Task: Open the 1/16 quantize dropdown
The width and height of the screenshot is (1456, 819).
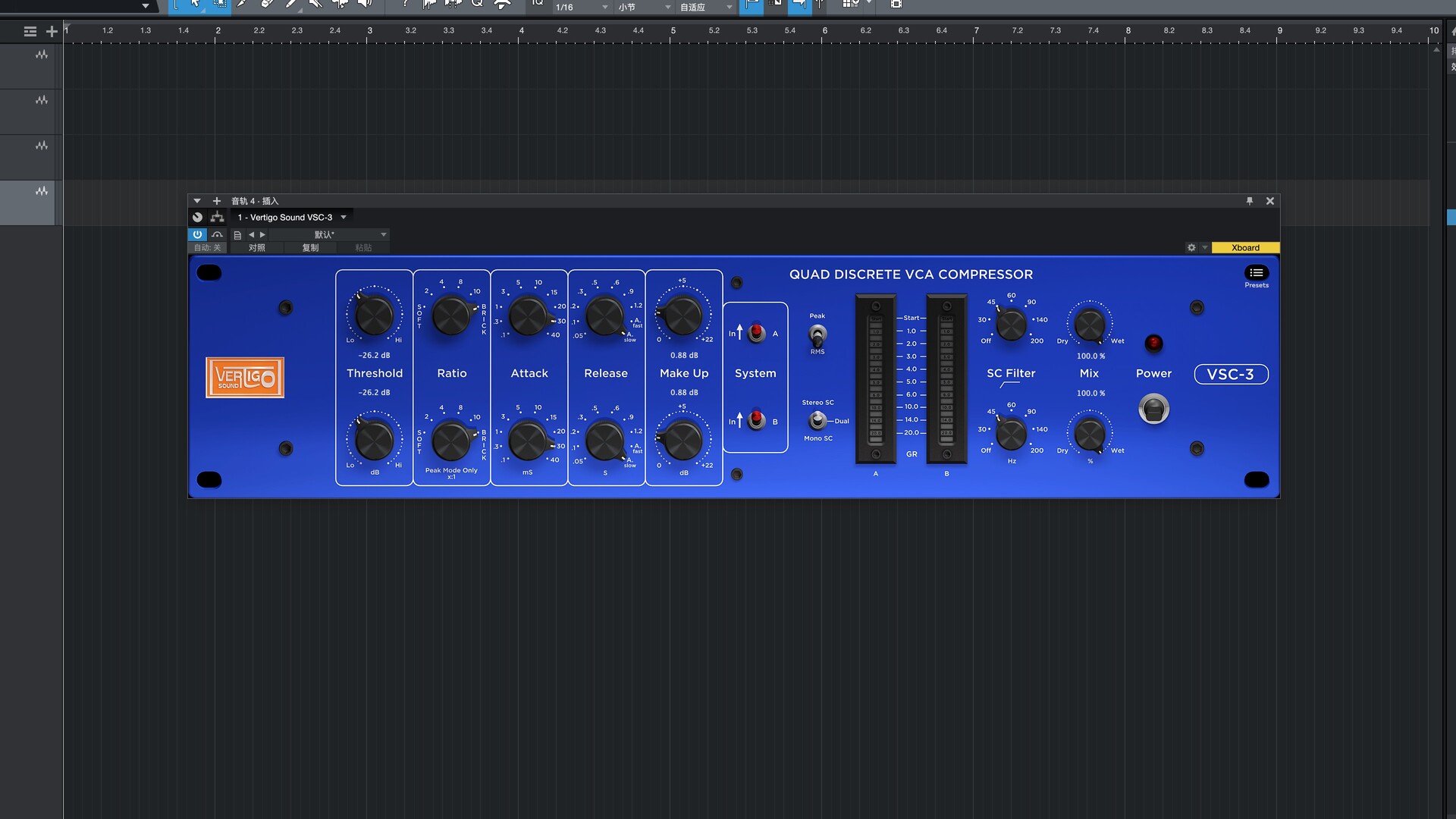Action: click(x=582, y=7)
